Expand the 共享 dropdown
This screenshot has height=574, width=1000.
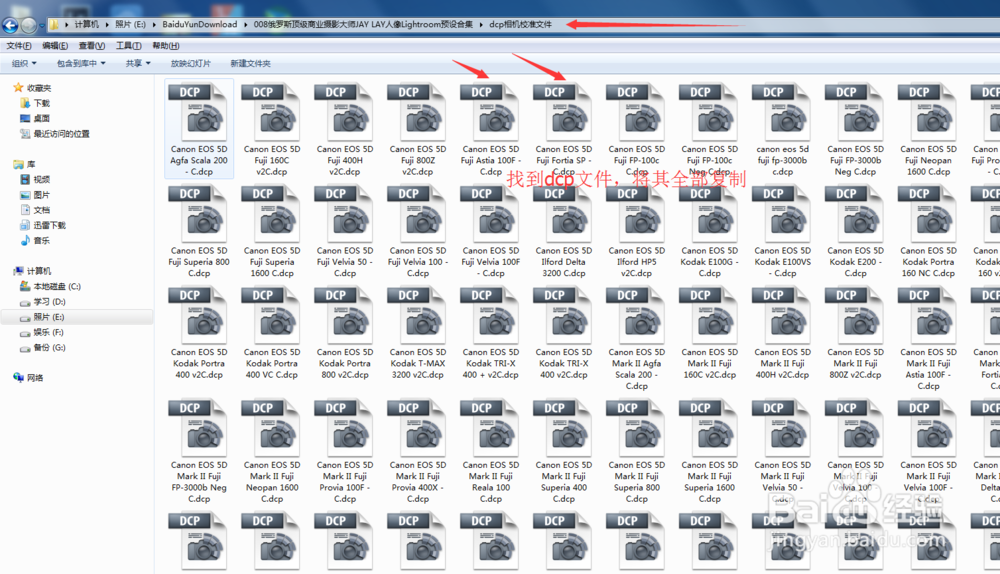138,63
